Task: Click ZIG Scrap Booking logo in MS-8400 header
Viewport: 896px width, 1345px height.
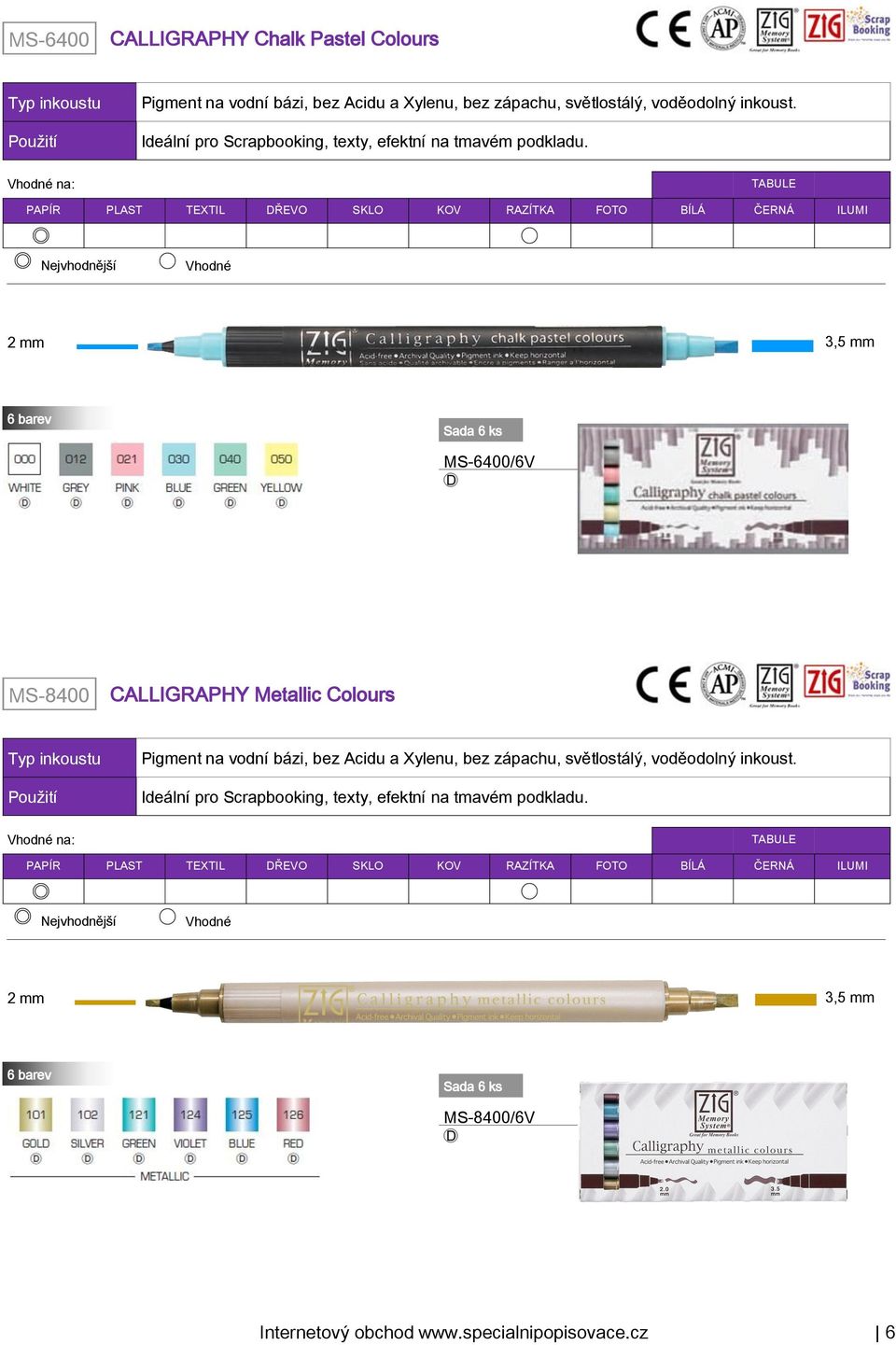Action: pyautogui.click(x=847, y=681)
